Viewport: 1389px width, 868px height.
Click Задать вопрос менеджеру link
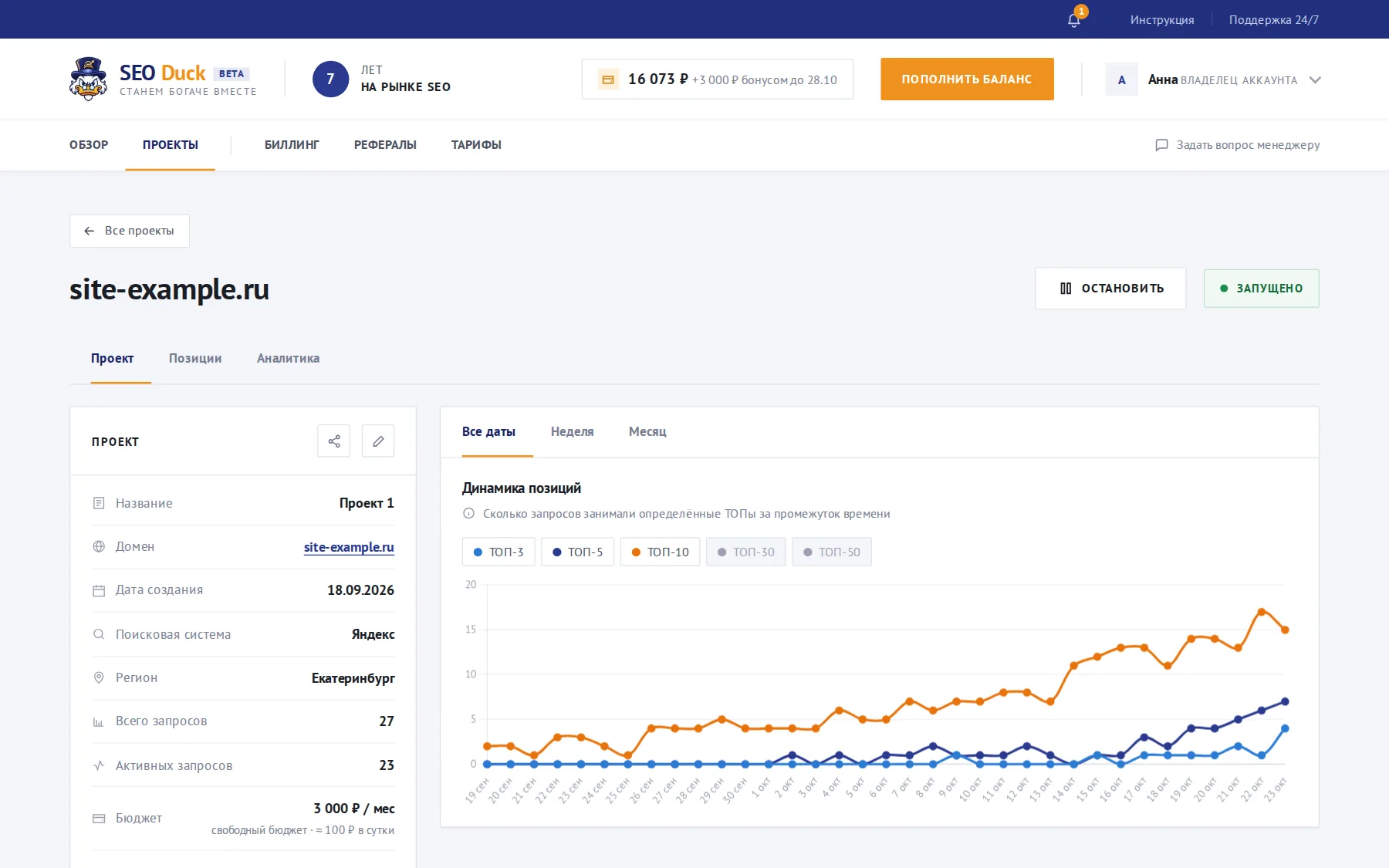point(1238,145)
